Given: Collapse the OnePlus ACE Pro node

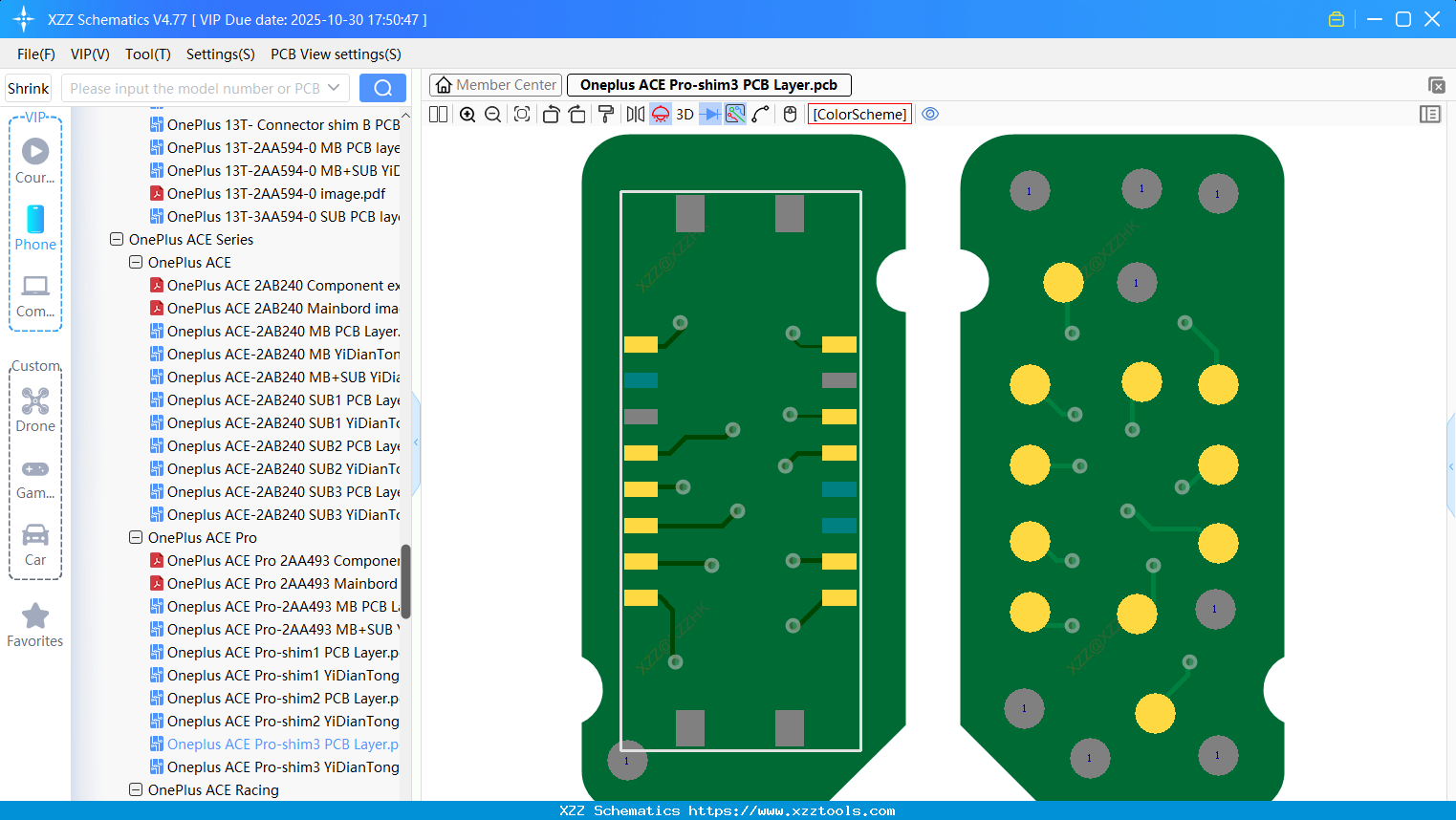Looking at the screenshot, I should click(x=136, y=537).
